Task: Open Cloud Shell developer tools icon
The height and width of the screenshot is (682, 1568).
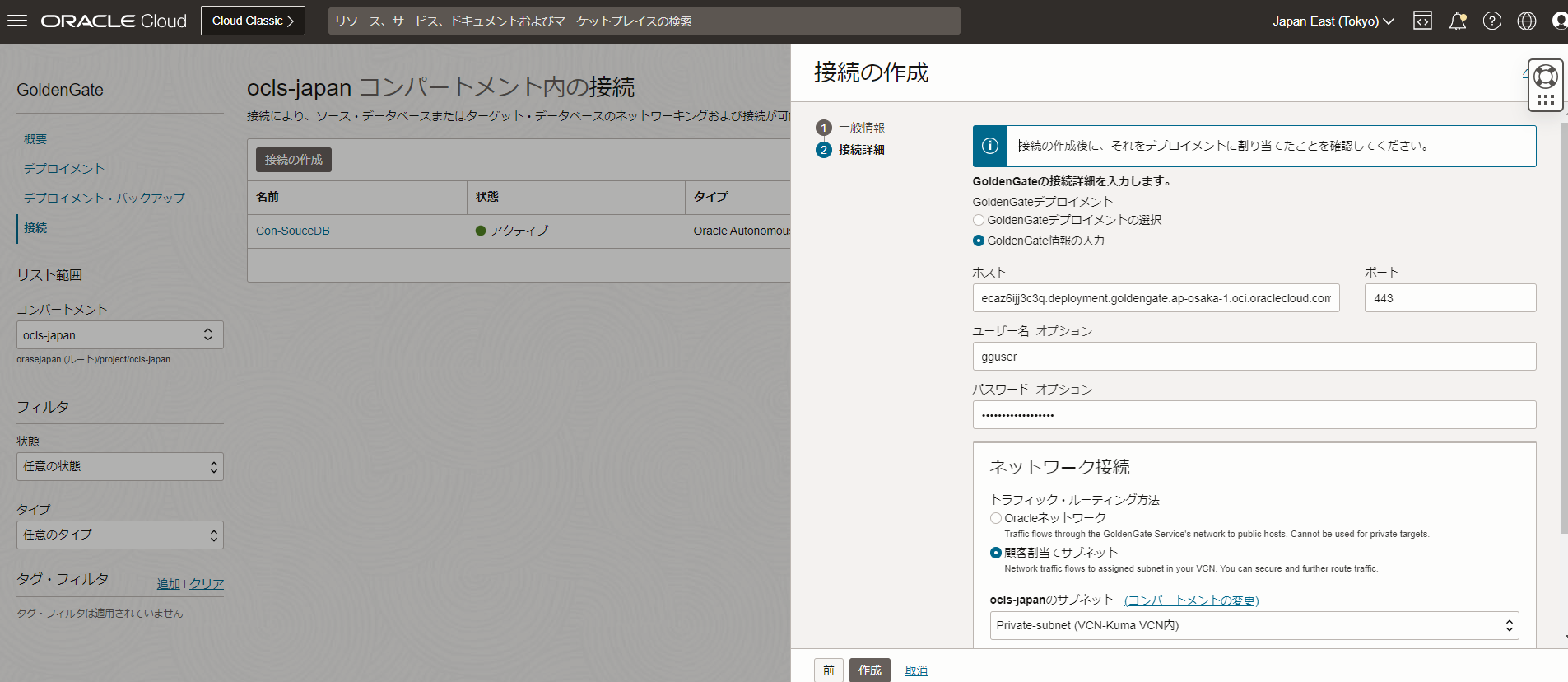Action: click(x=1422, y=21)
